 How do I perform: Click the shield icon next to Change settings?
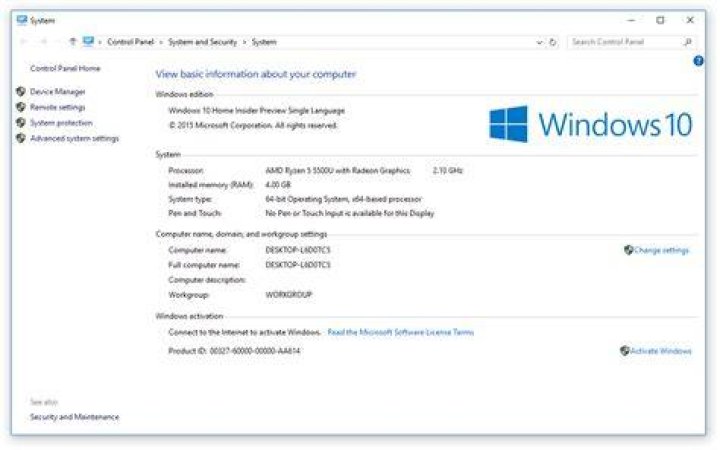click(629, 250)
